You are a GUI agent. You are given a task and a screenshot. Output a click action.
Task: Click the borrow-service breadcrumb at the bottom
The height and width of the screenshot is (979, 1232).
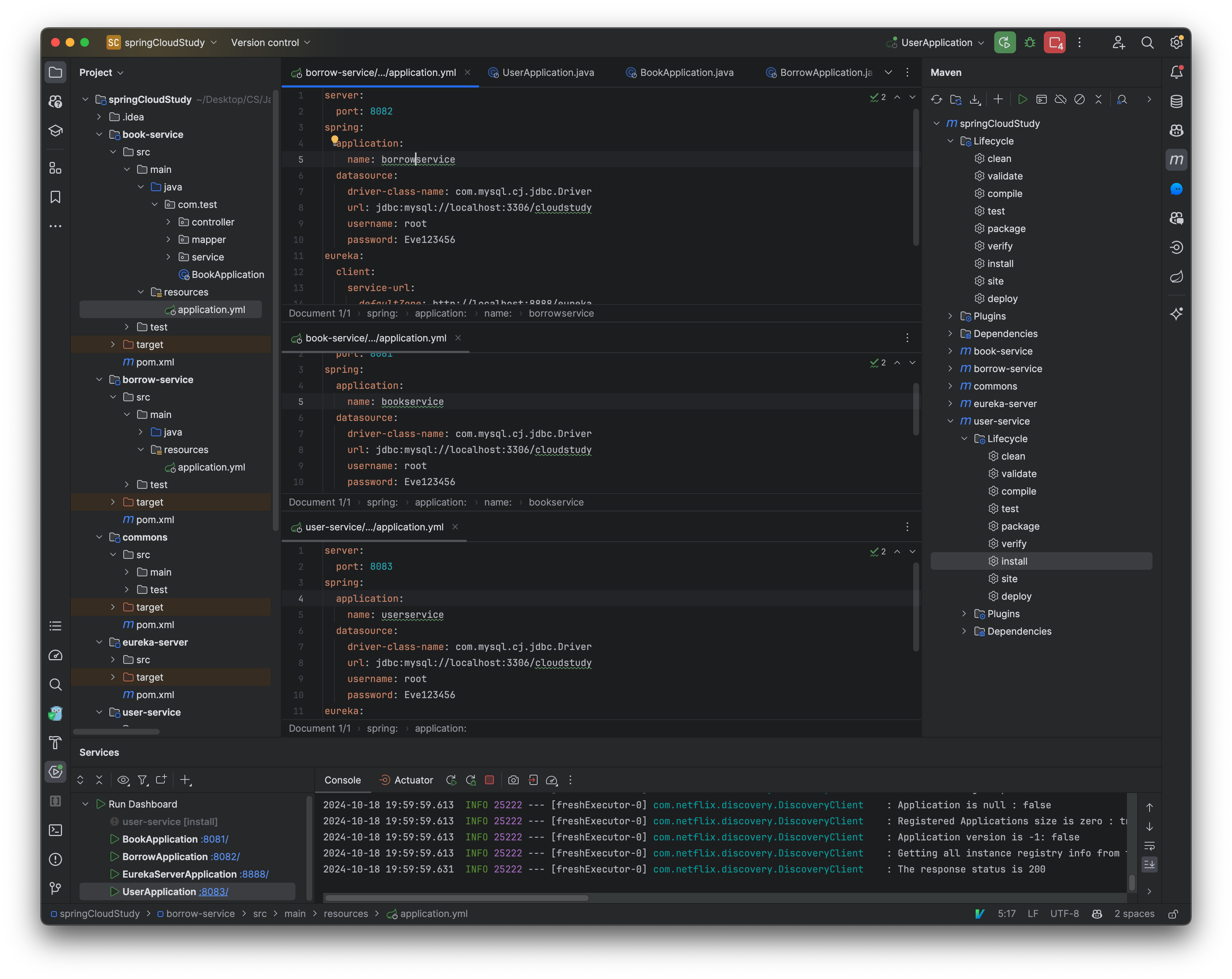[201, 913]
